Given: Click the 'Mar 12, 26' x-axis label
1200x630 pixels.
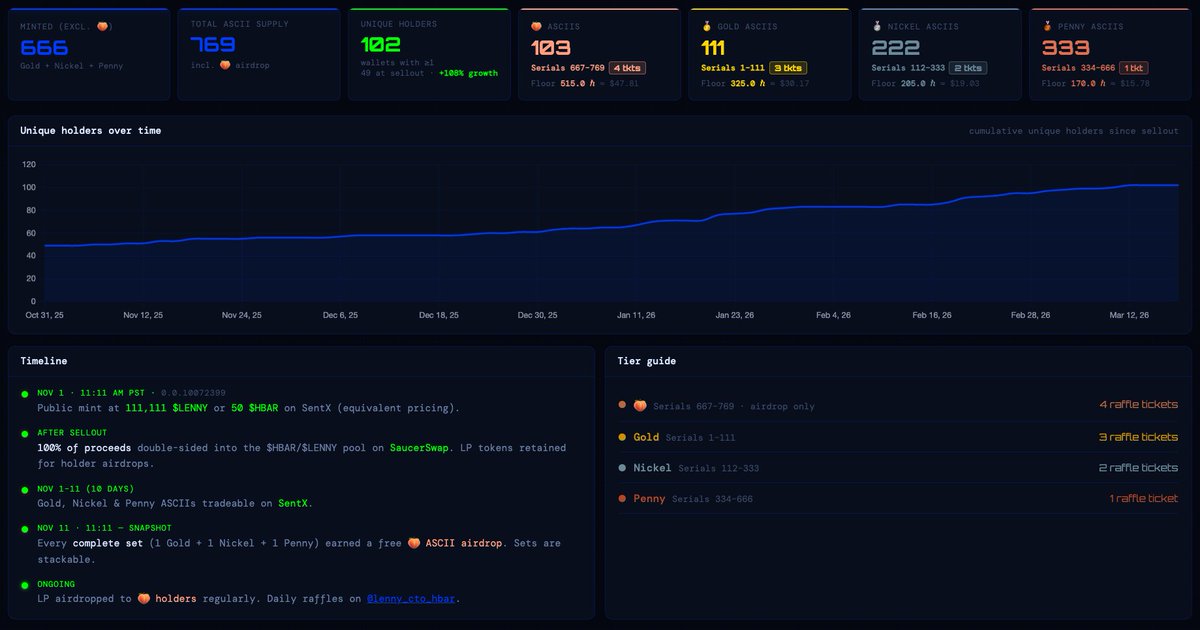Looking at the screenshot, I should tap(1129, 315).
